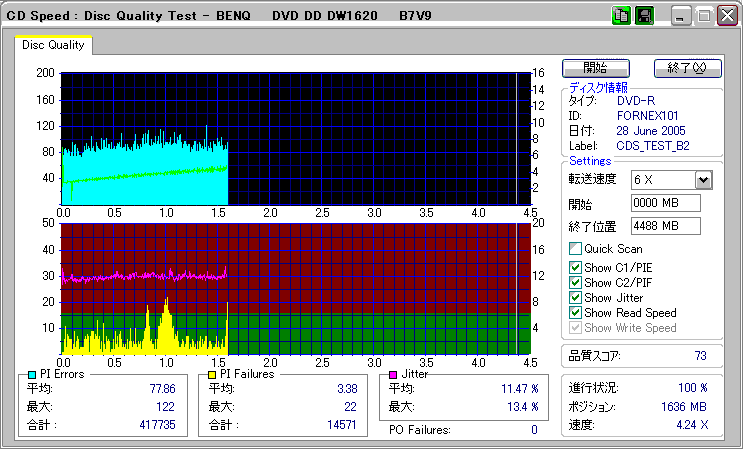The width and height of the screenshot is (743, 449).
Task: Click the green copy-to-clipboard icon in title bar
Action: pos(621,16)
